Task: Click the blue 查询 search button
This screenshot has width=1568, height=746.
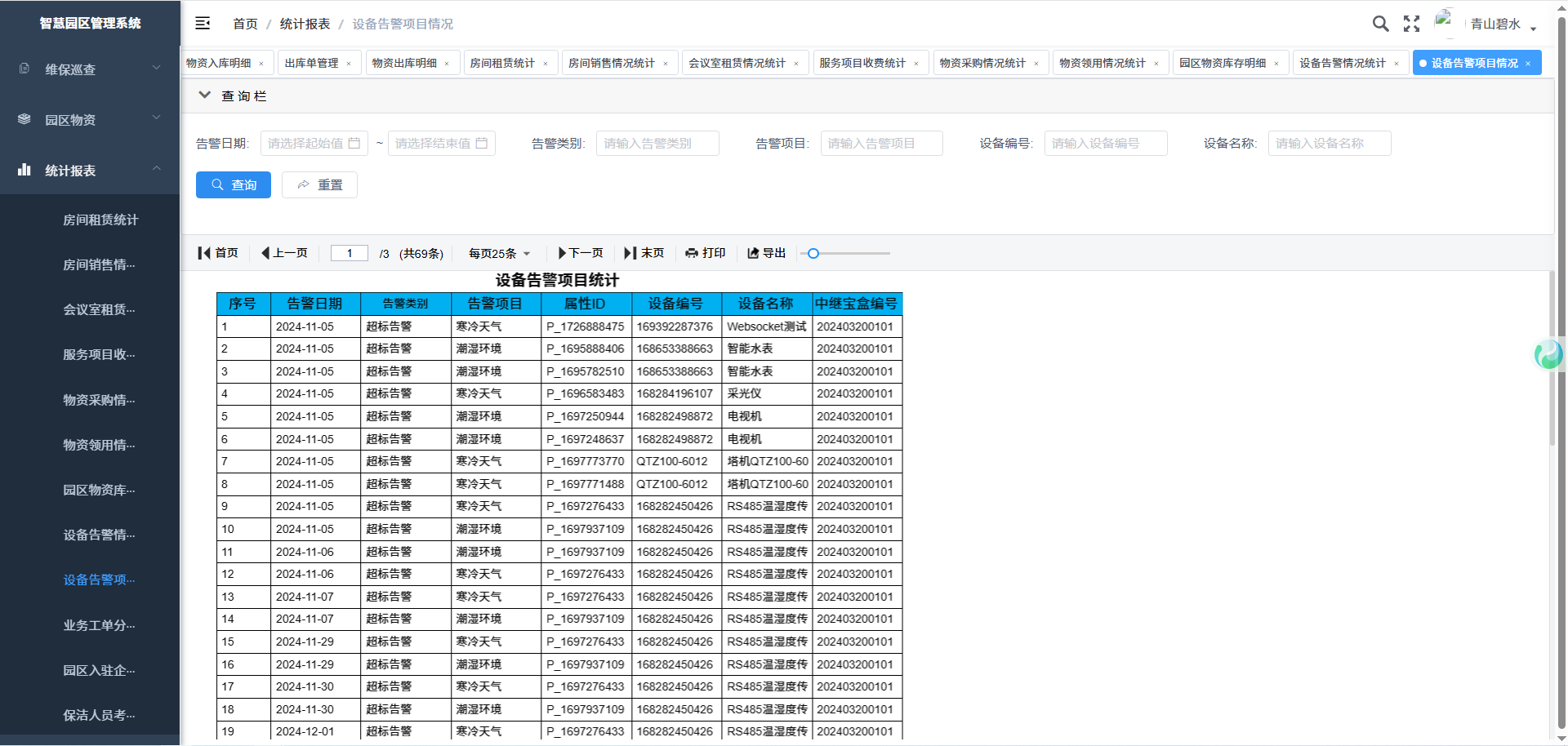Action: pyautogui.click(x=233, y=185)
